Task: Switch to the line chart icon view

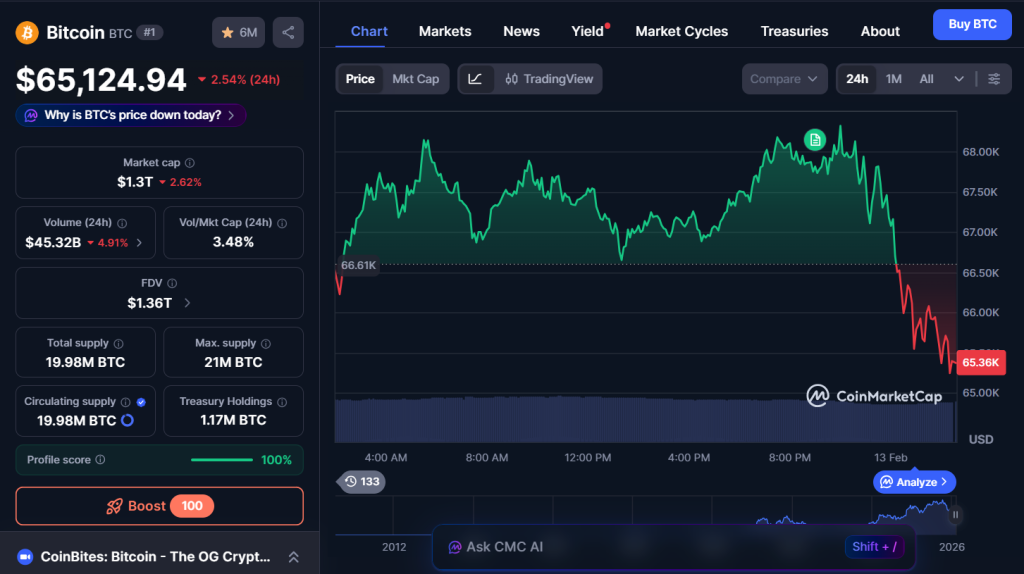Action: (475, 79)
